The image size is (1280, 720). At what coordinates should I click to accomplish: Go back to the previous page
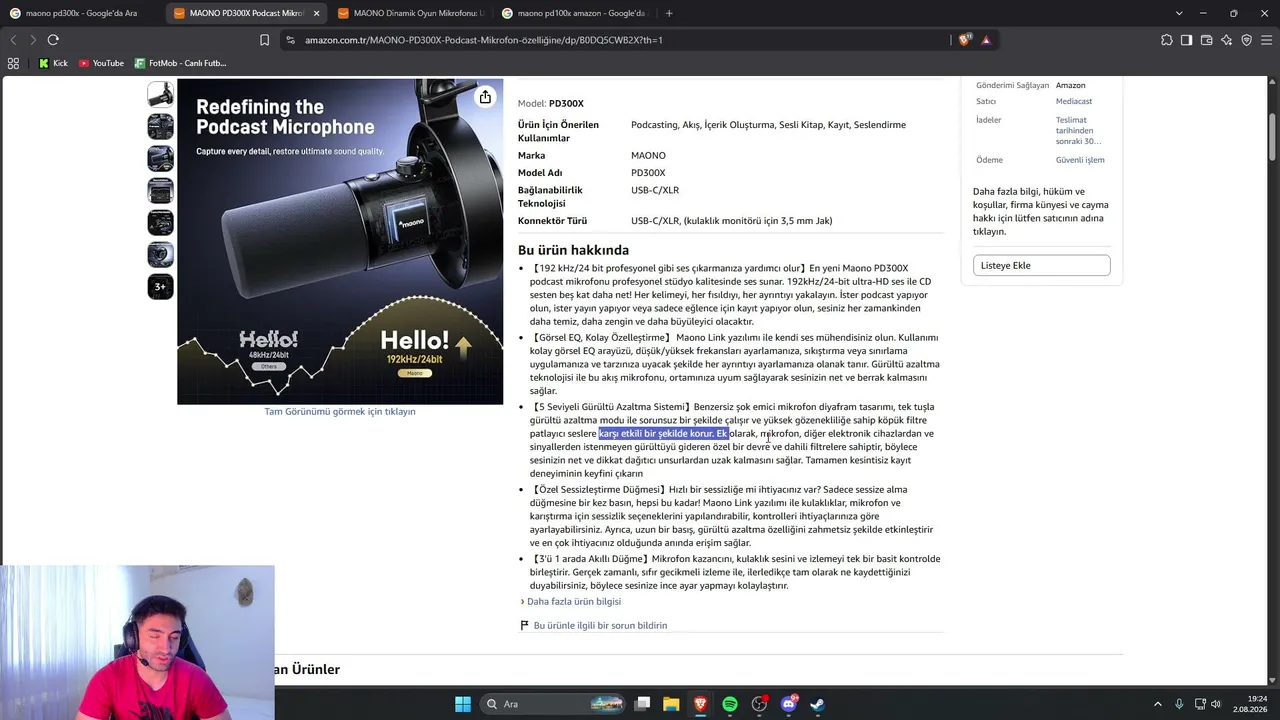pos(13,40)
